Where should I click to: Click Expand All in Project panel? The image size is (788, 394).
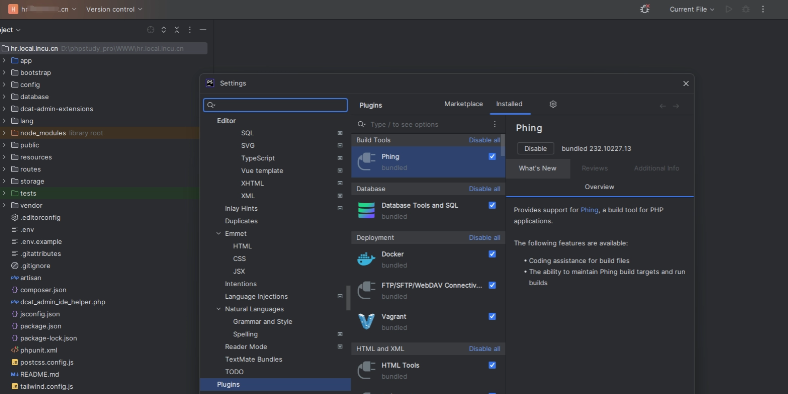[163, 30]
